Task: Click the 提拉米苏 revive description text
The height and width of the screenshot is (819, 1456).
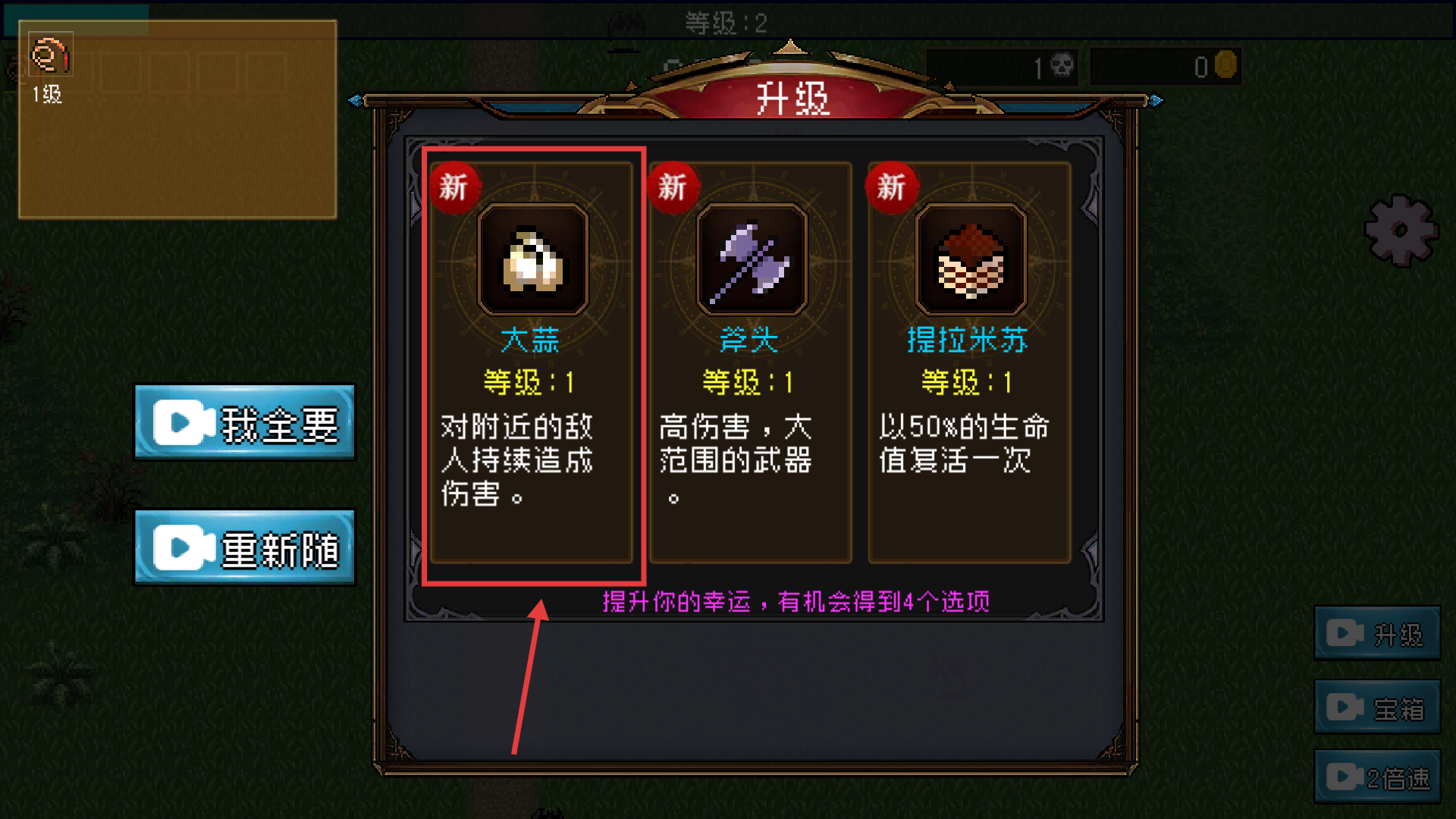Action: pos(963,444)
